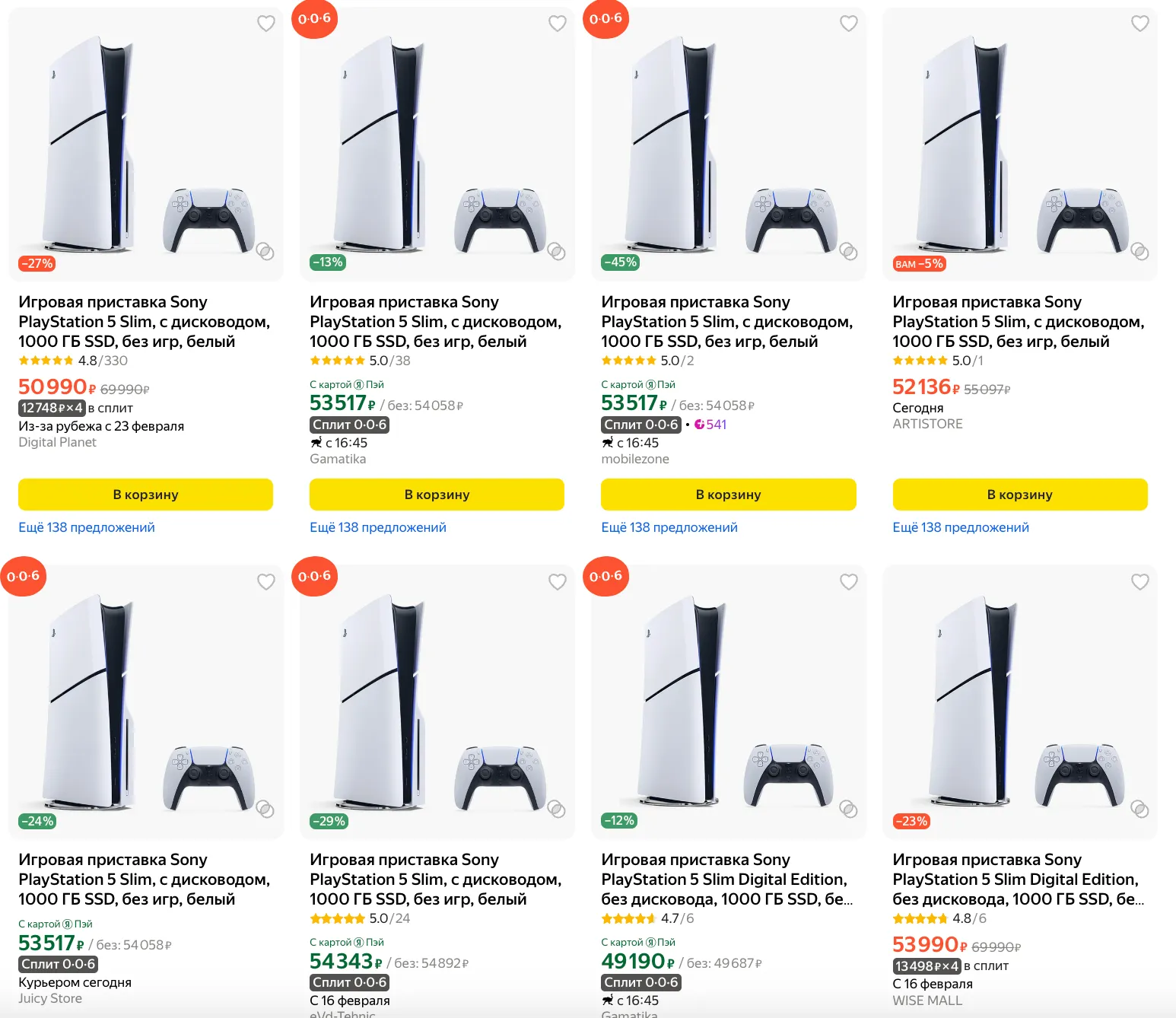Favorite the Digital Planet PlayStation listing with heart
The width and height of the screenshot is (1176, 1018).
click(266, 24)
